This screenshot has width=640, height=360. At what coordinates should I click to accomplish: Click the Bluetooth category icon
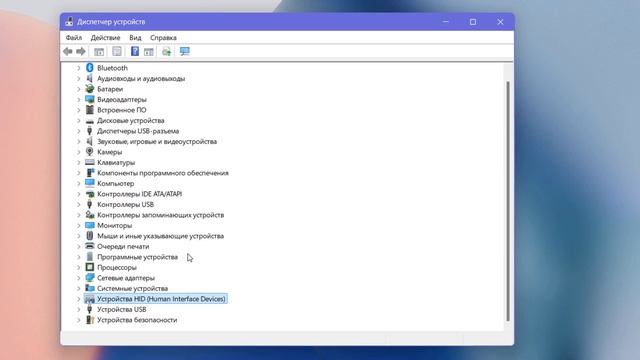pyautogui.click(x=90, y=68)
